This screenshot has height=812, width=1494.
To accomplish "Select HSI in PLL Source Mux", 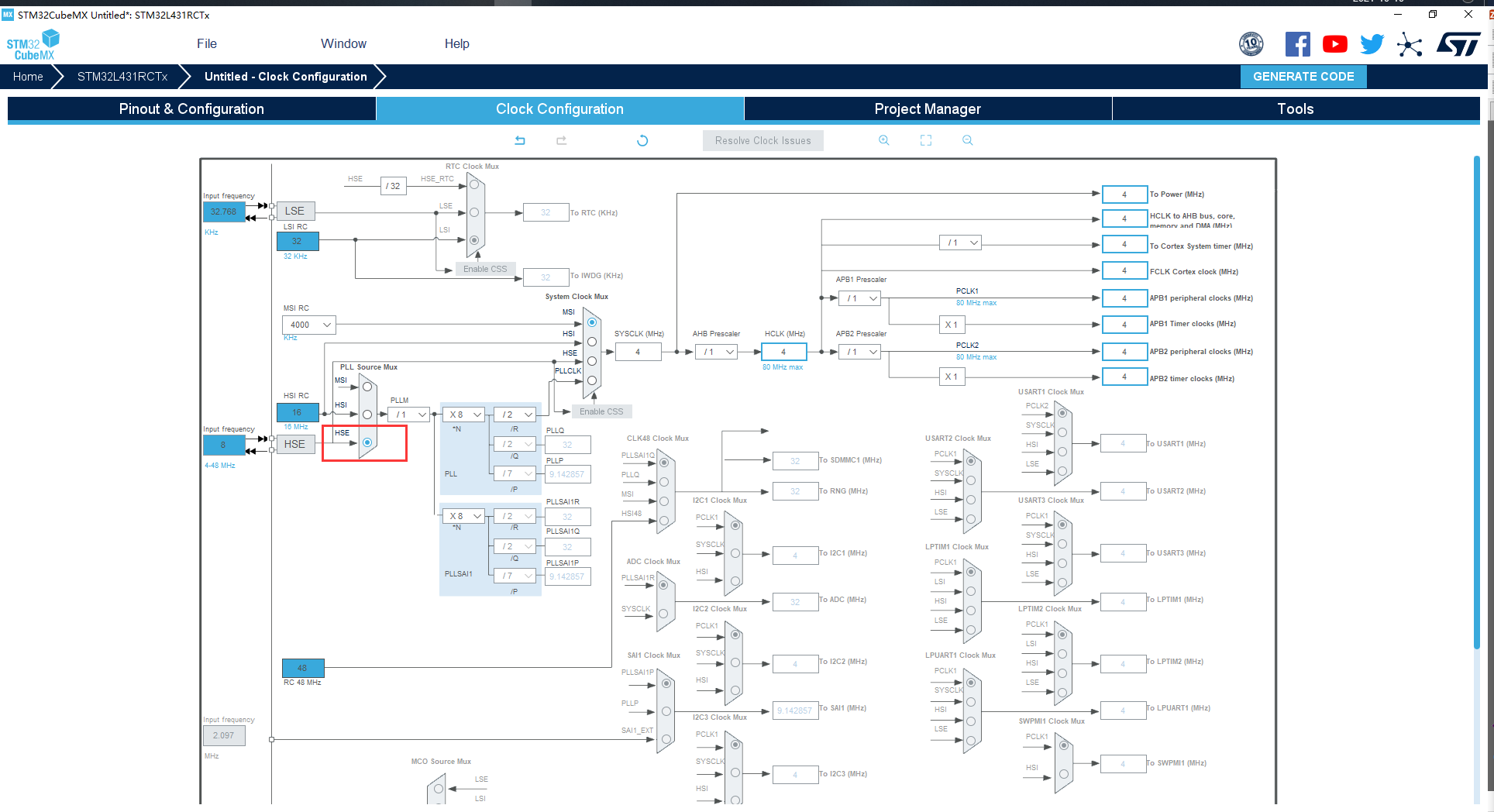I will pyautogui.click(x=367, y=415).
